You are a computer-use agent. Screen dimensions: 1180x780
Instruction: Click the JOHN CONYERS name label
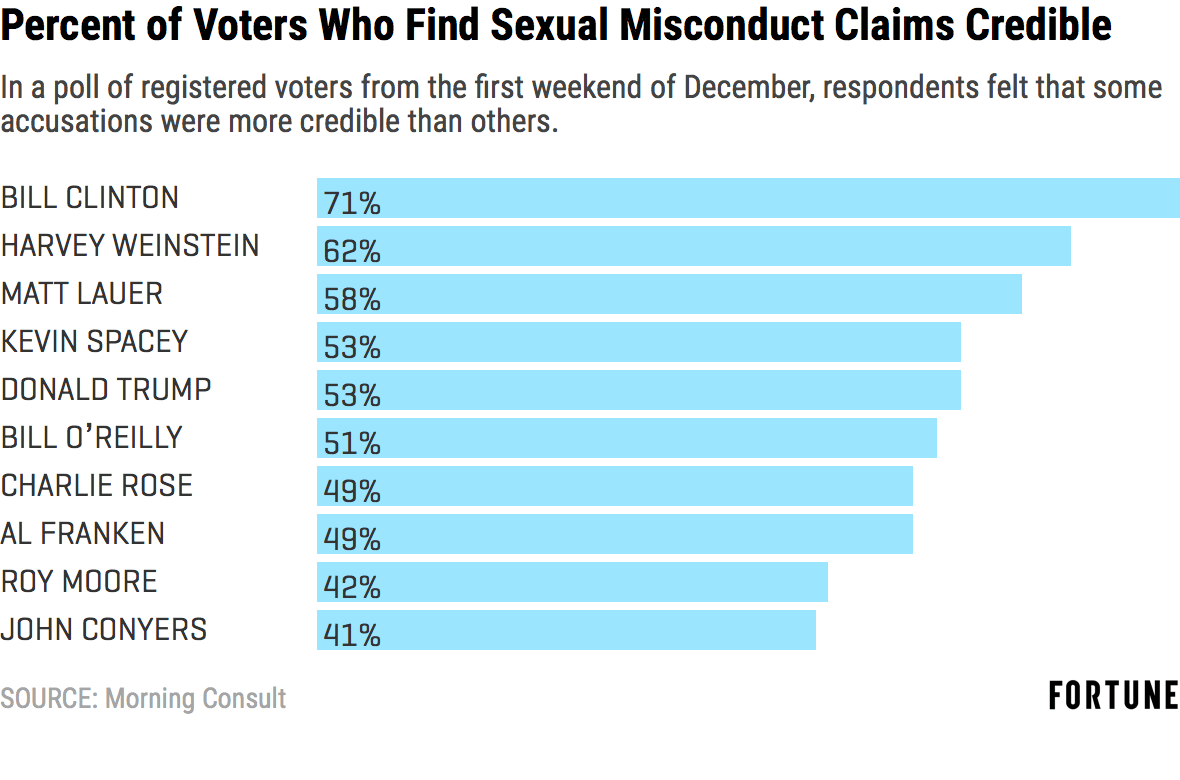pos(104,630)
